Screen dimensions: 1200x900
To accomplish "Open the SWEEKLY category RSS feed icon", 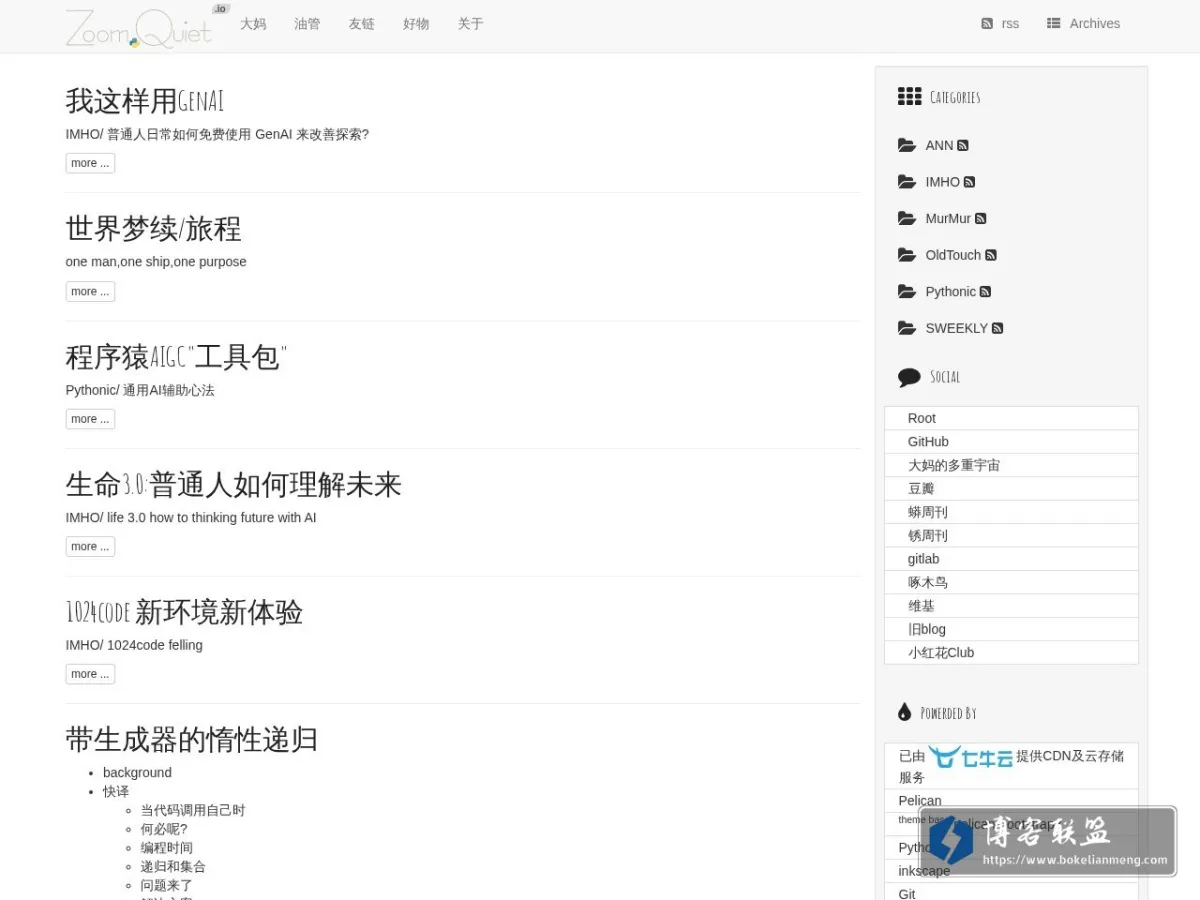I will tap(997, 328).
